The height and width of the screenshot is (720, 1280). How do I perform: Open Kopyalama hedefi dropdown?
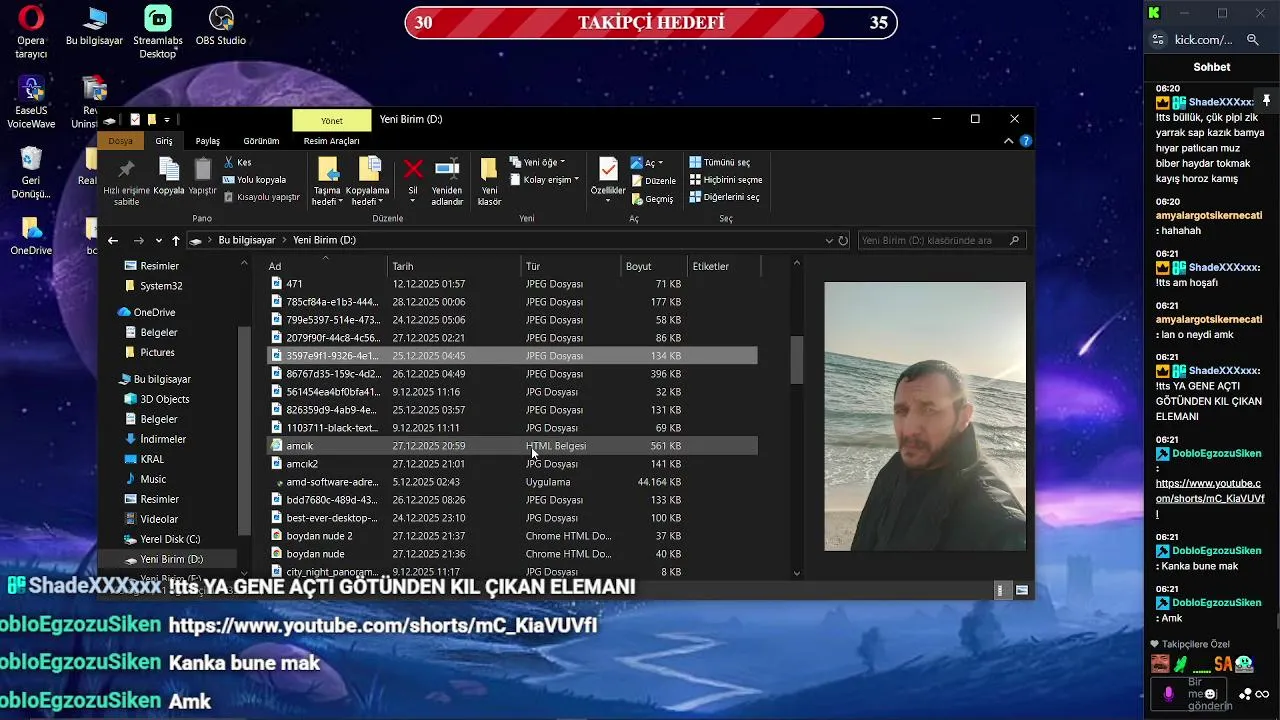368,196
